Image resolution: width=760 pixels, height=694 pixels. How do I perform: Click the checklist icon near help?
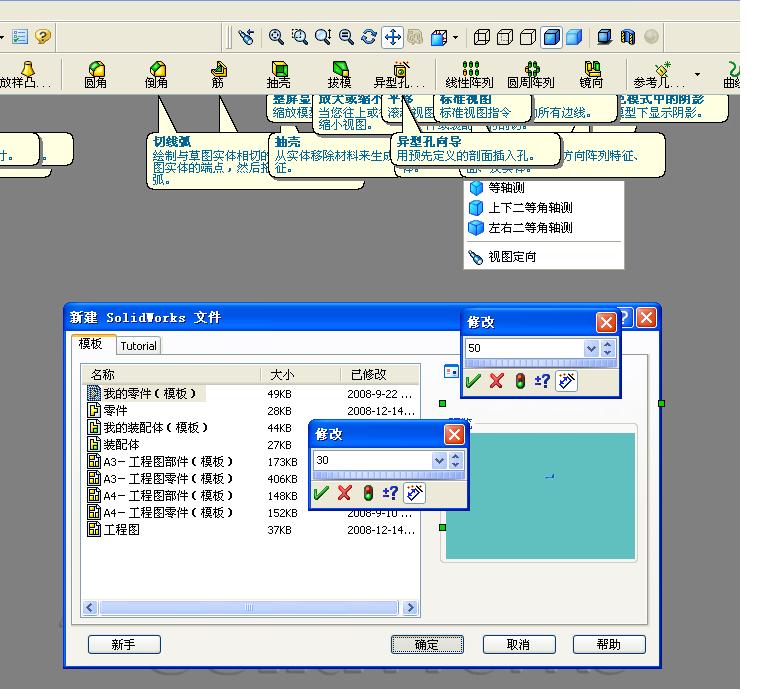[20, 36]
